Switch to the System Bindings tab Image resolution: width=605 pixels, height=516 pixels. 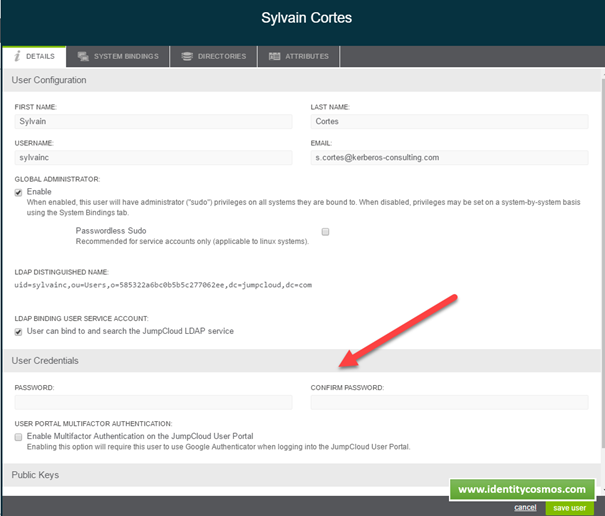(118, 56)
